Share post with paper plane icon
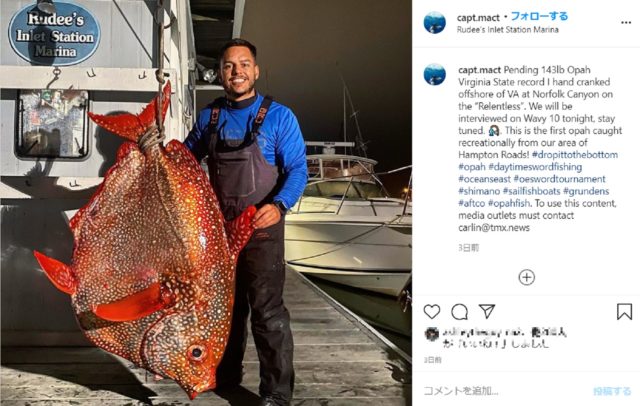This screenshot has height=406, width=640. [487, 311]
